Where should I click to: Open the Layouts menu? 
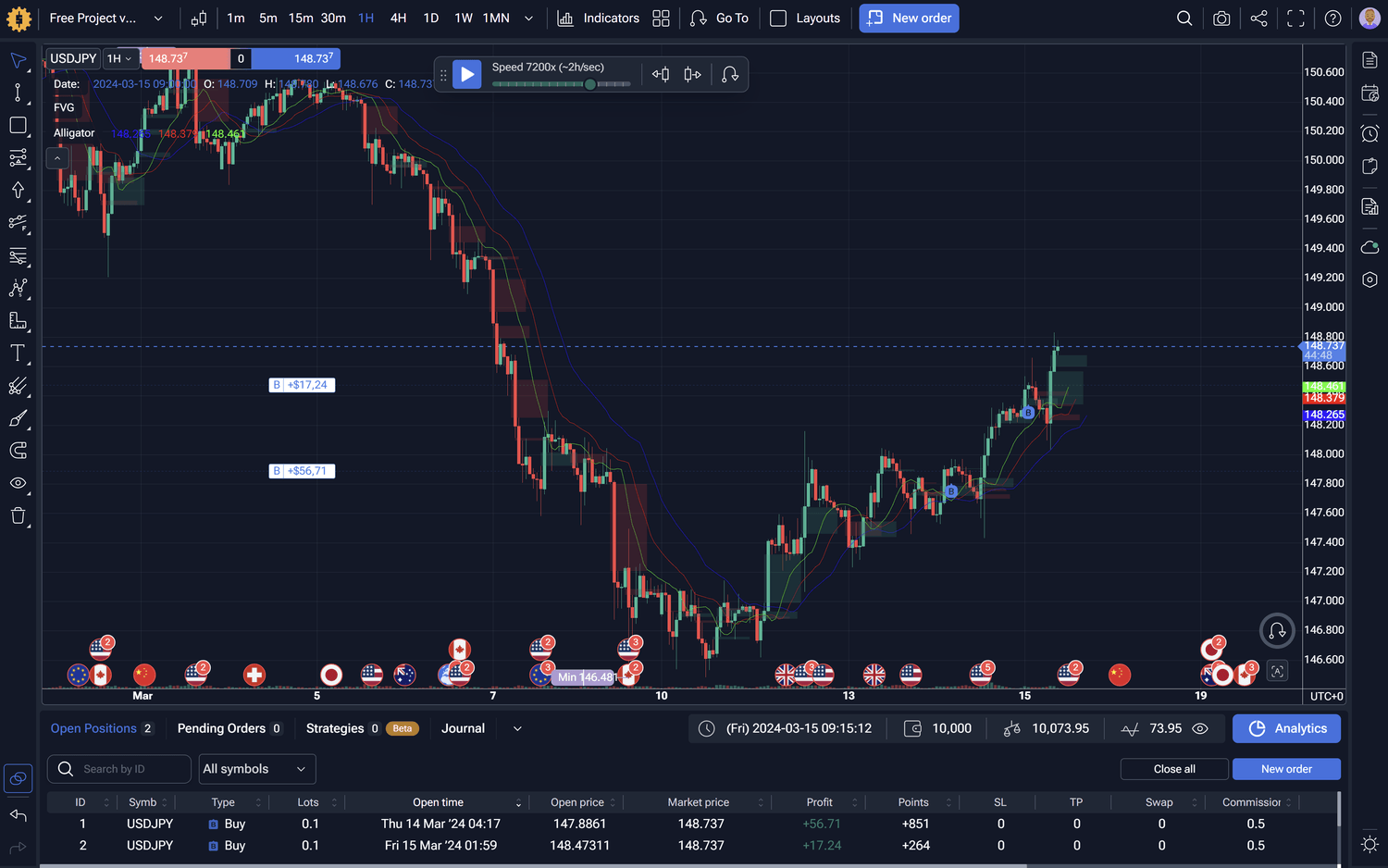pyautogui.click(x=805, y=19)
